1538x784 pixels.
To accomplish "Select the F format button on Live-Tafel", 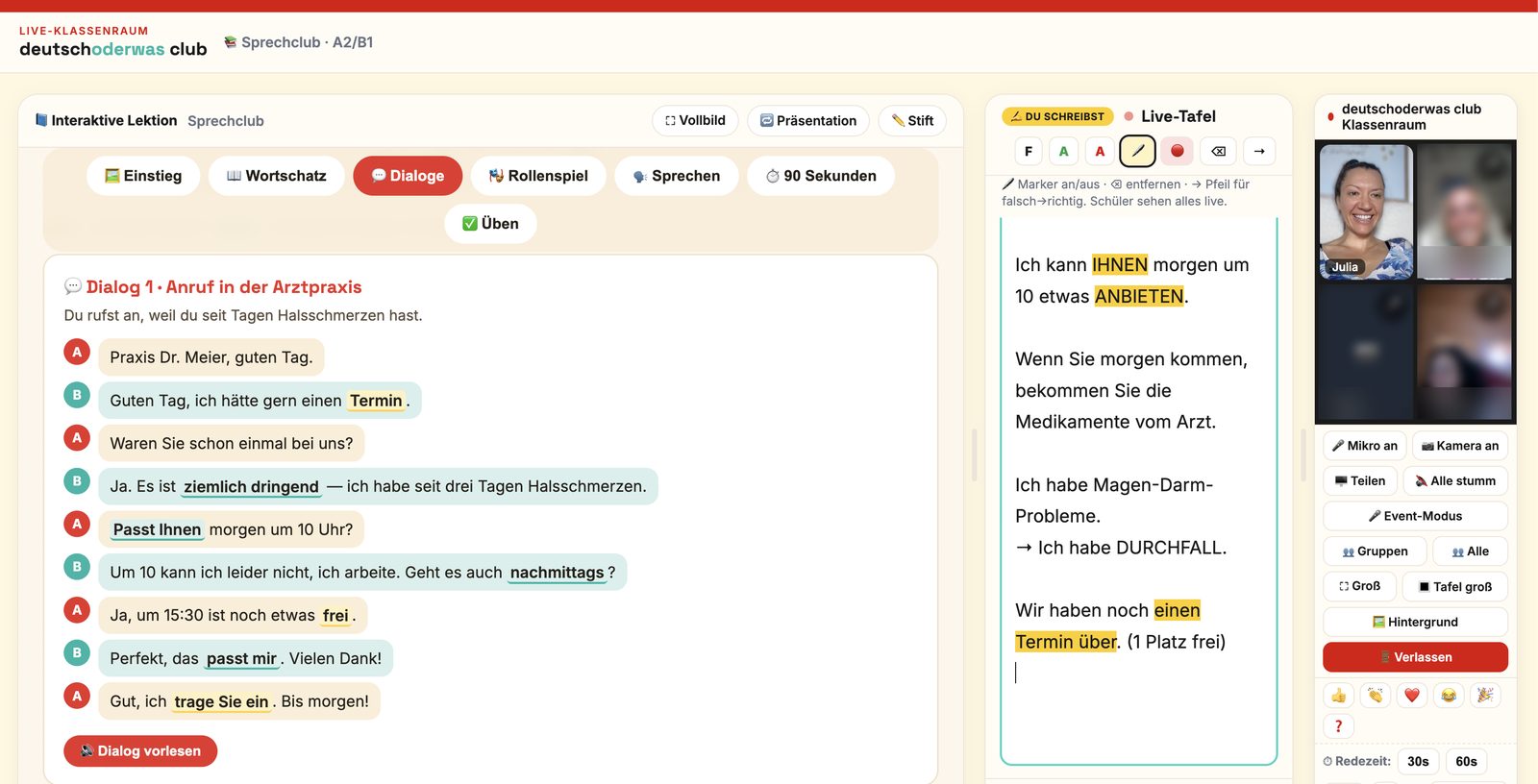I will (1029, 151).
